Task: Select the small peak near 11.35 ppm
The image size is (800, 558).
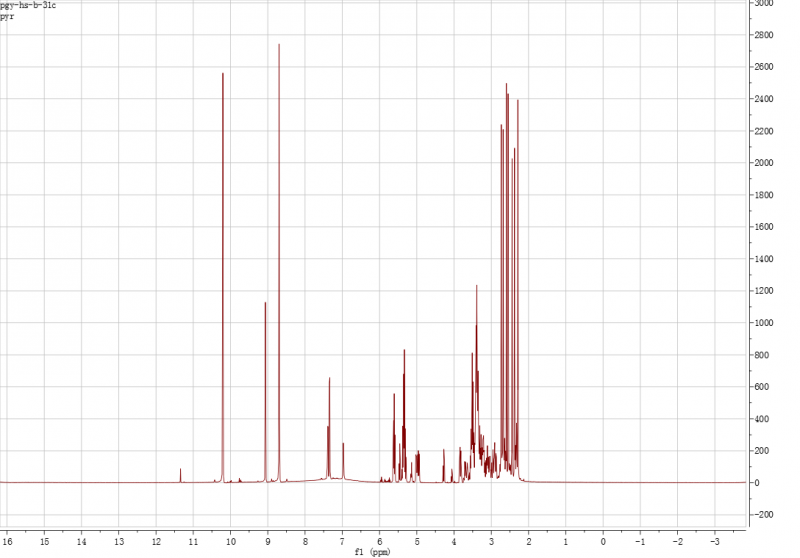Action: point(181,475)
